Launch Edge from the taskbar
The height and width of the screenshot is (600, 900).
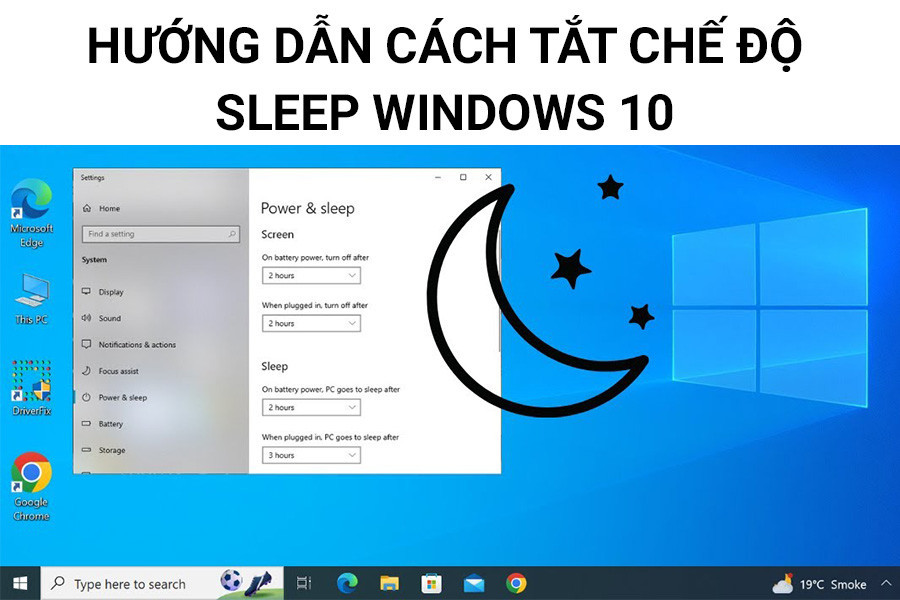(347, 583)
